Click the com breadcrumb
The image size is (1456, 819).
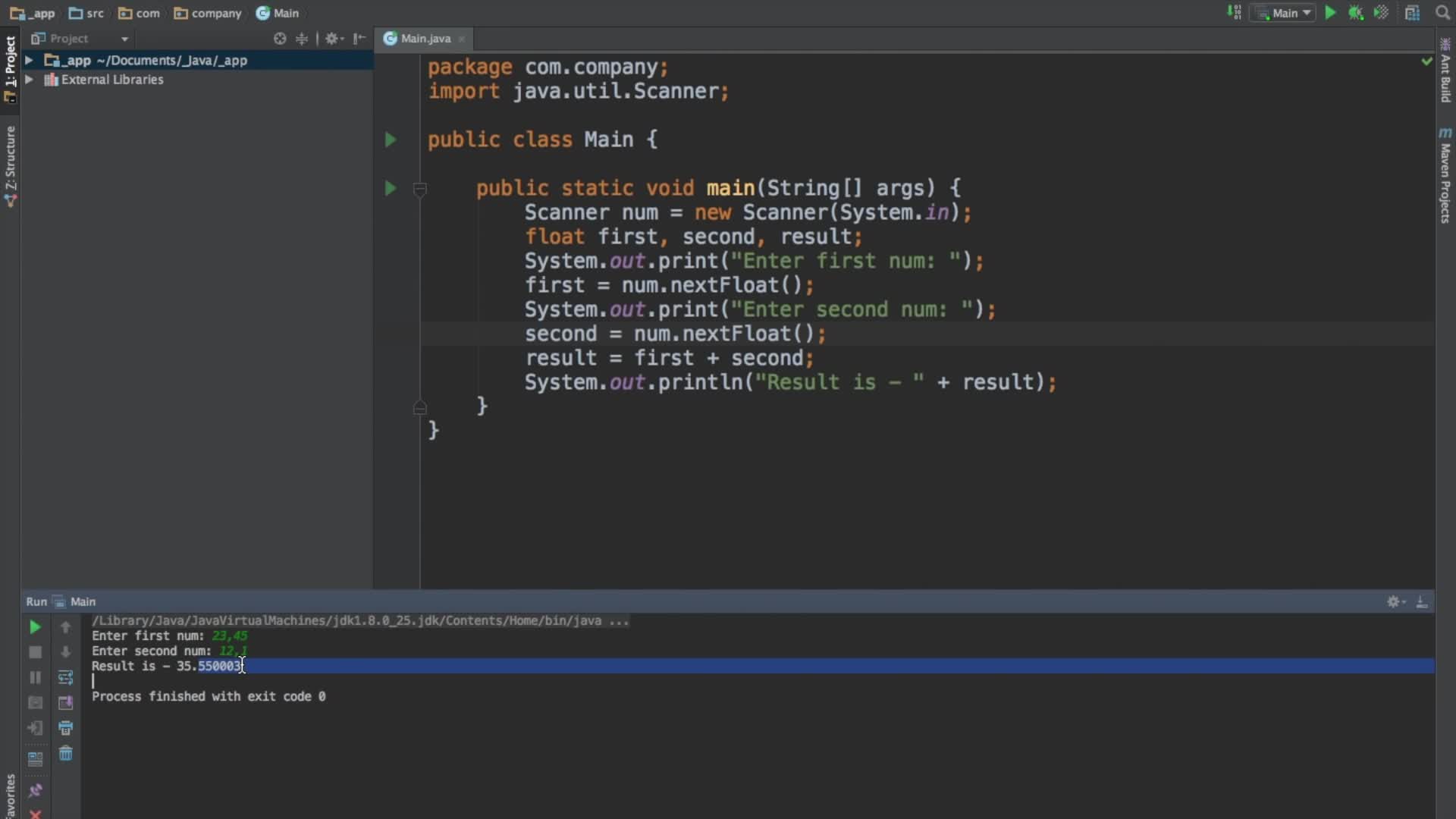[x=140, y=13]
